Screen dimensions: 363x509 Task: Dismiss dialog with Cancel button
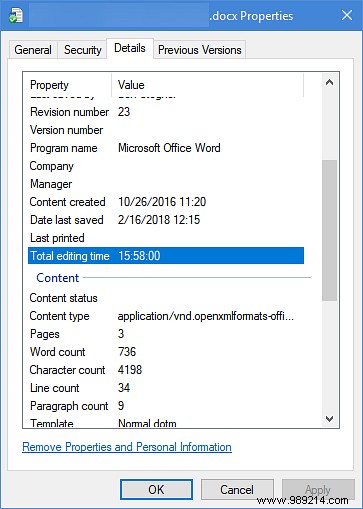(x=237, y=490)
